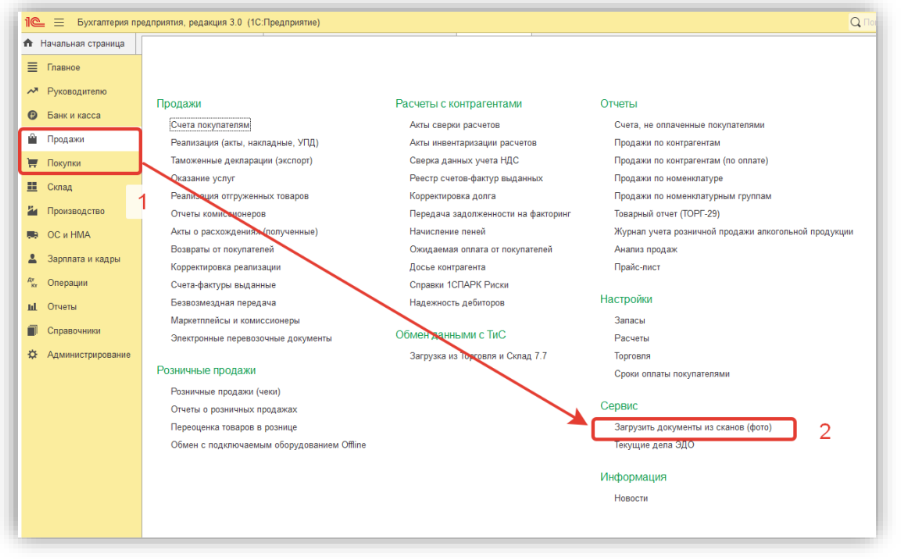Open the Покупки section in sidebar
Viewport: 902px width, 559px height.
pyautogui.click(x=64, y=163)
